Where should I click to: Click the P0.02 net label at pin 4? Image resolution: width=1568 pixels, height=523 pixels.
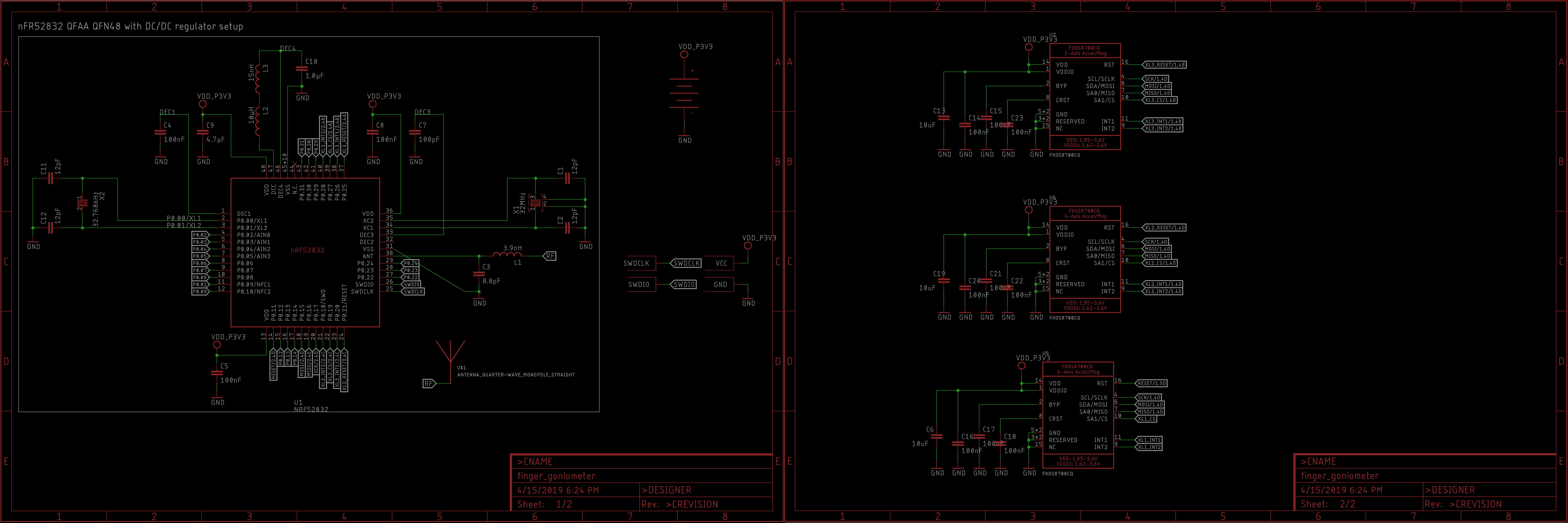tap(200, 235)
